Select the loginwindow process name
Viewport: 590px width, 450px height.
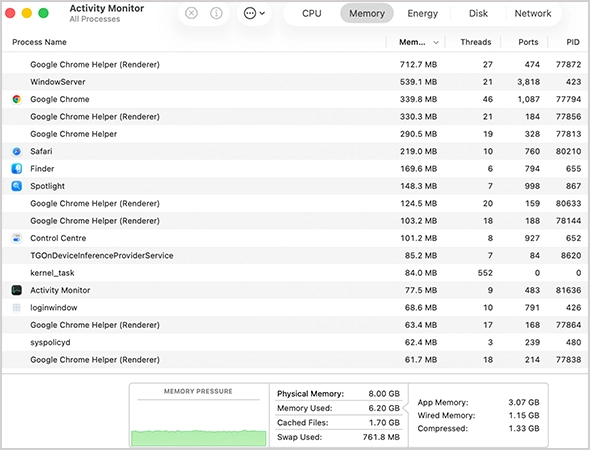tap(54, 307)
